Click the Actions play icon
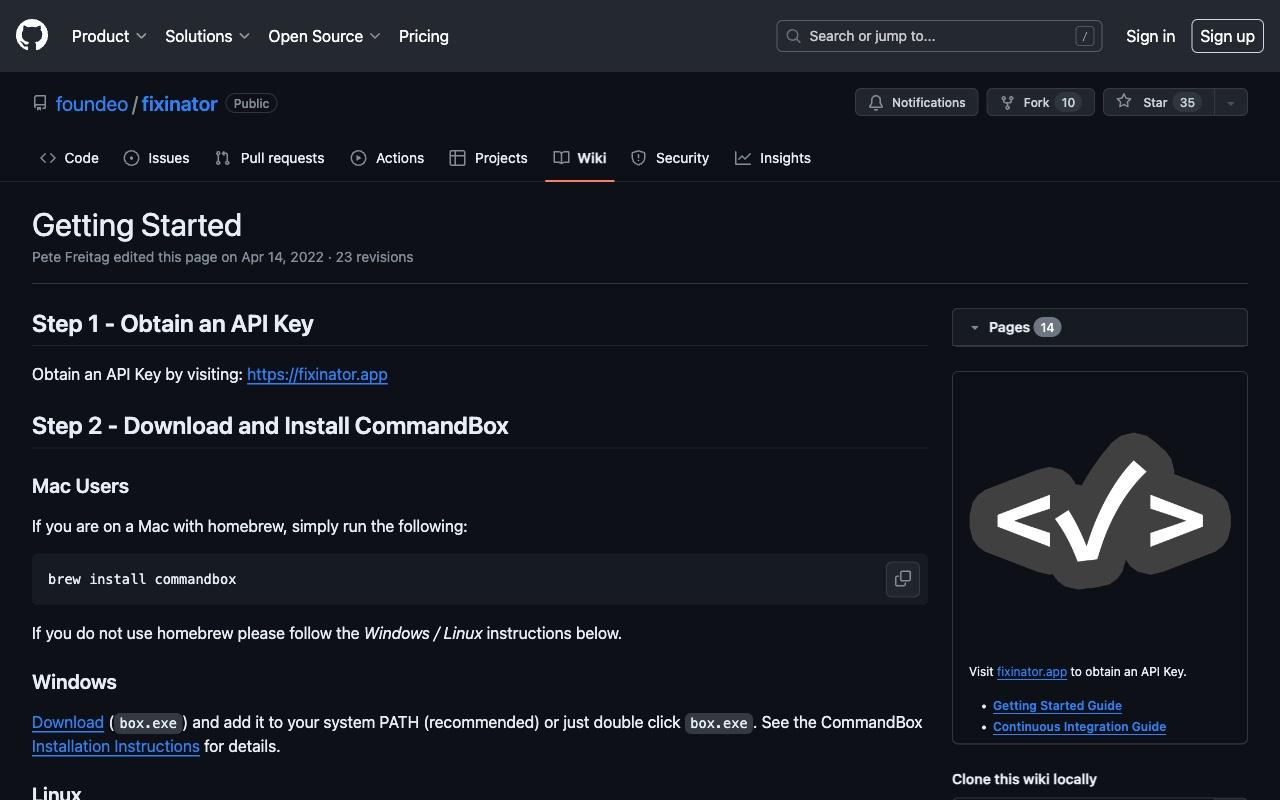This screenshot has width=1280, height=800. (x=358, y=158)
